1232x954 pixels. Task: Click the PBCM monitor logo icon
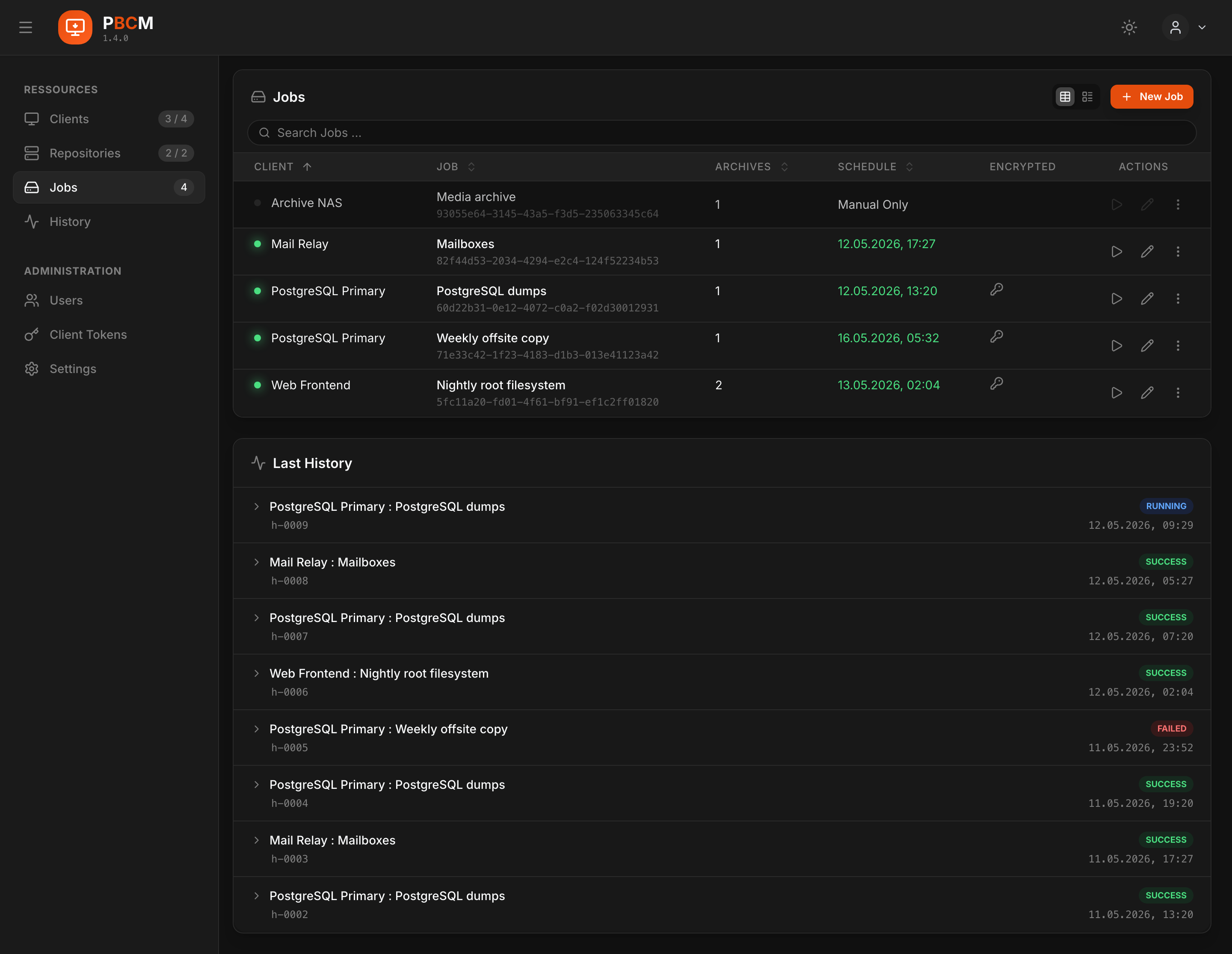click(75, 27)
